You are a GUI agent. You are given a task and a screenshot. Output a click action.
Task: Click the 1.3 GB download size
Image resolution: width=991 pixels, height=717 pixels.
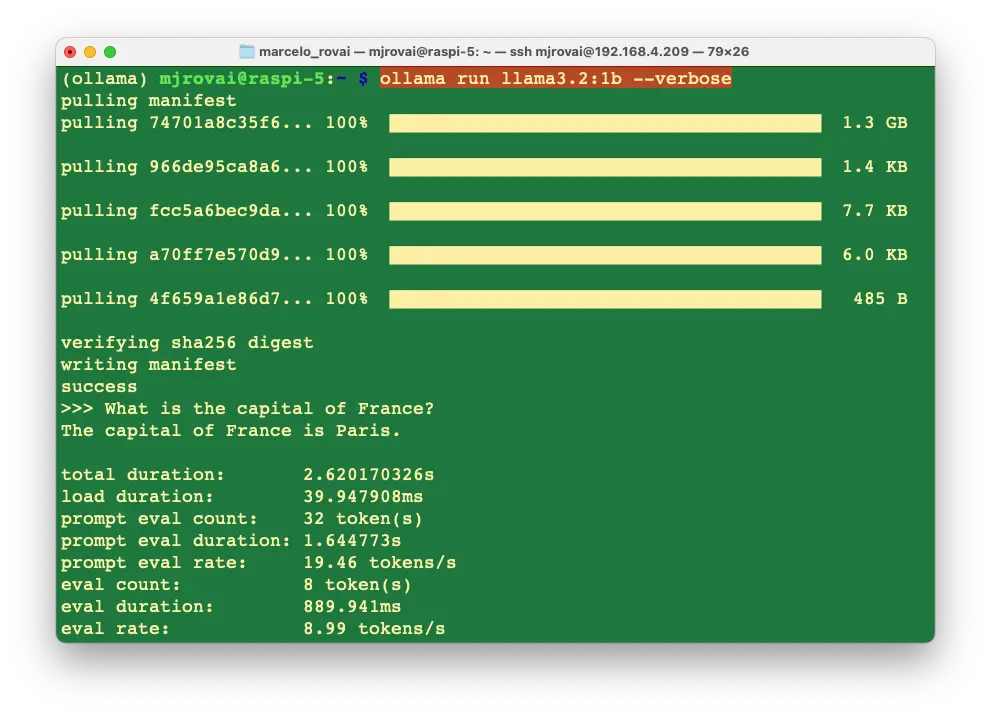point(874,123)
